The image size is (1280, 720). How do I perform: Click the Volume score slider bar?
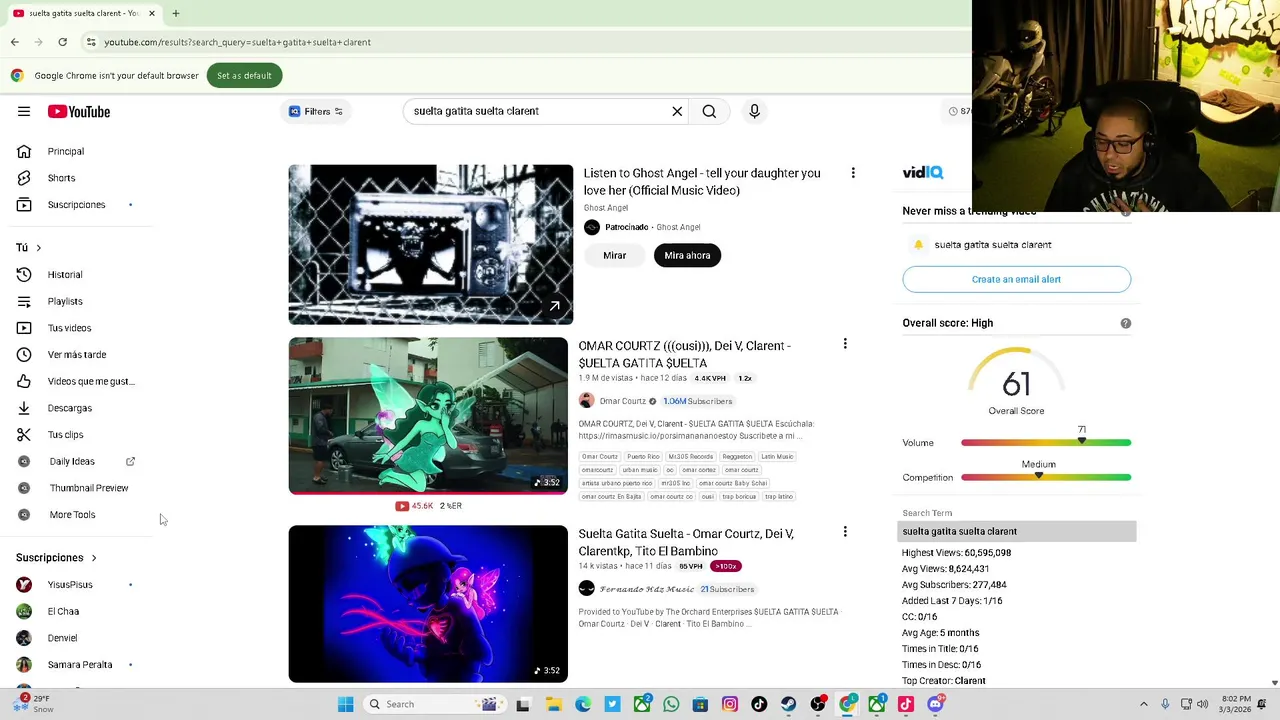[1046, 443]
